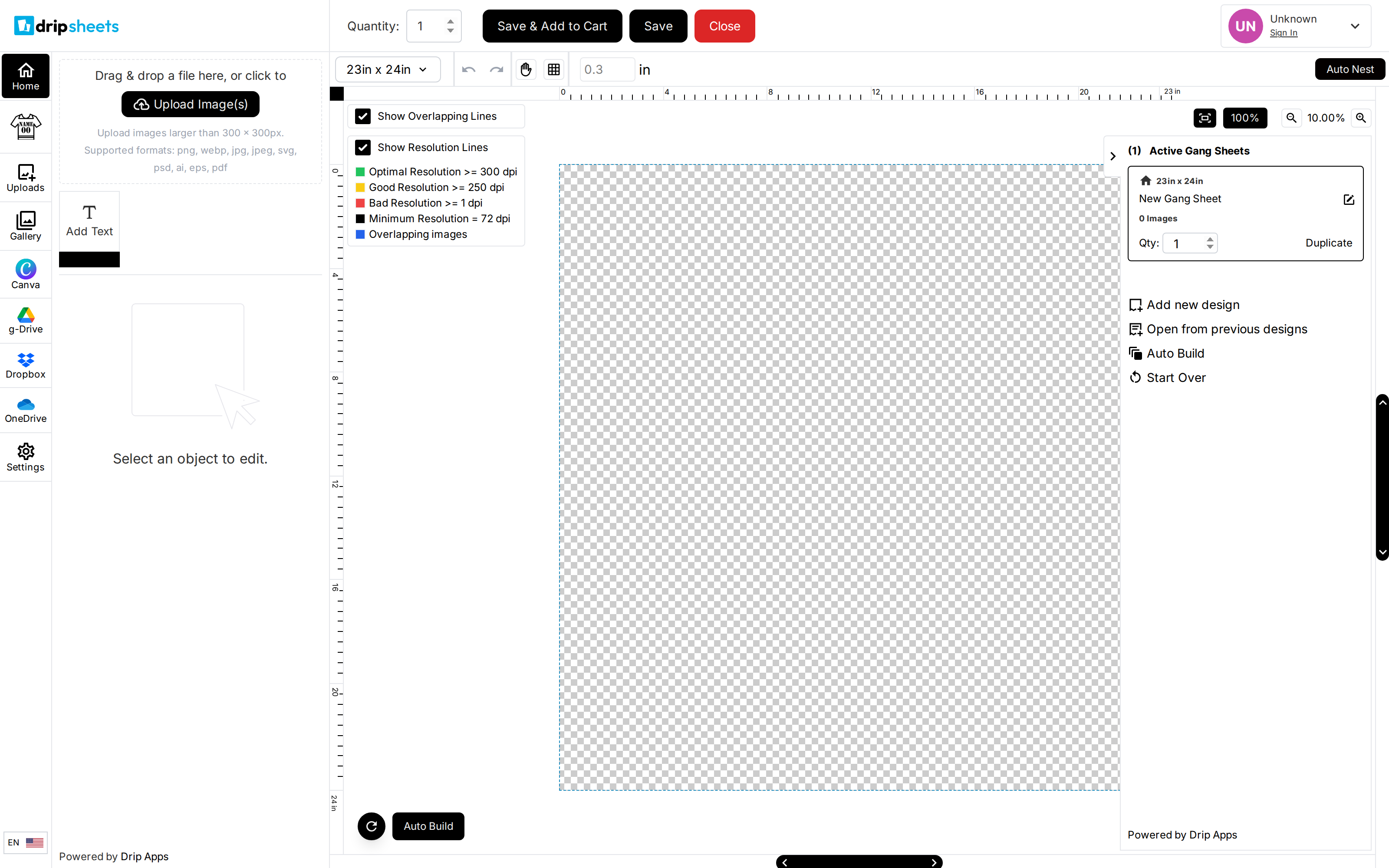Uncheck Show Resolution Lines
The image size is (1389, 868).
(363, 148)
